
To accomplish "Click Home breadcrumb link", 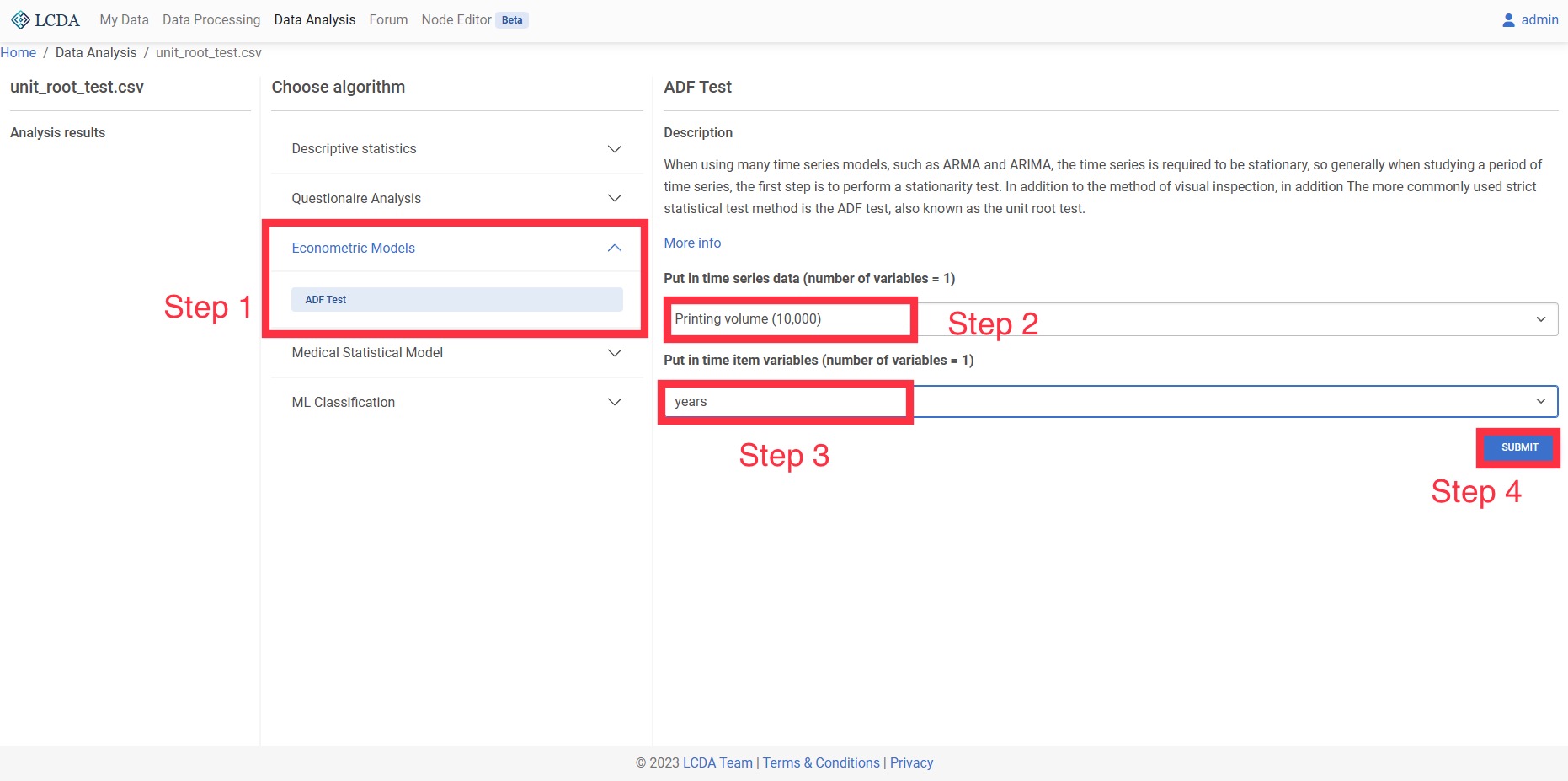I will (x=19, y=52).
